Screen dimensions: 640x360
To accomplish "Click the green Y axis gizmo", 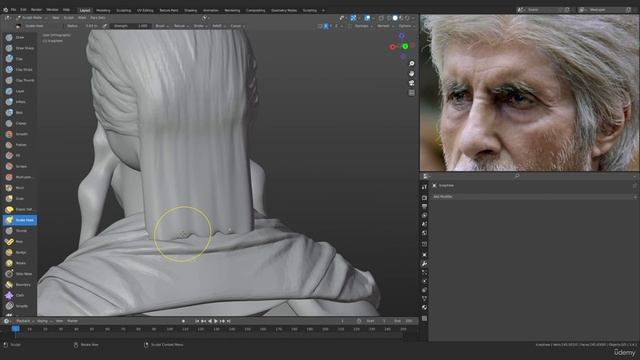I will [405, 47].
